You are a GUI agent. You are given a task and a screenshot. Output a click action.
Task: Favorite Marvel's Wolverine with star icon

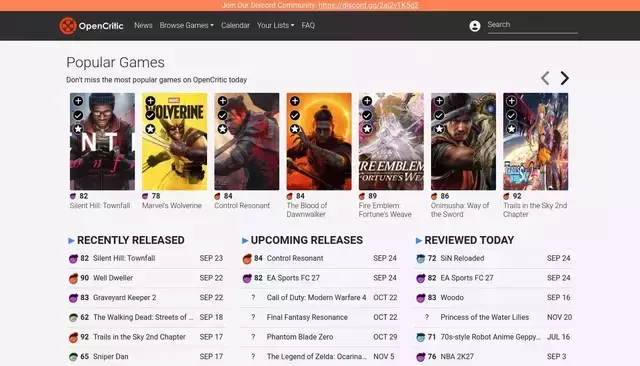(x=150, y=129)
